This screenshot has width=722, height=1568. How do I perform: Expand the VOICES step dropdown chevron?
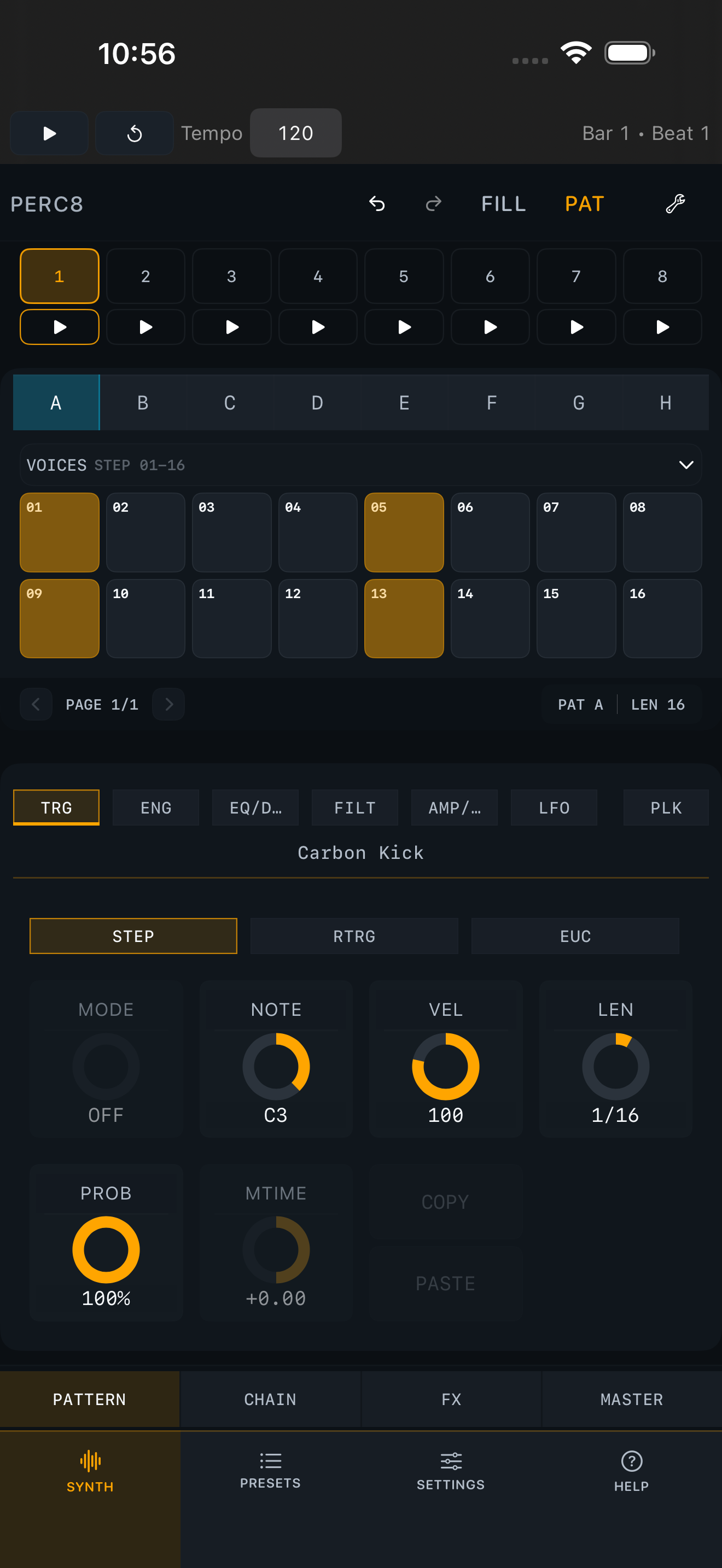coord(686,465)
